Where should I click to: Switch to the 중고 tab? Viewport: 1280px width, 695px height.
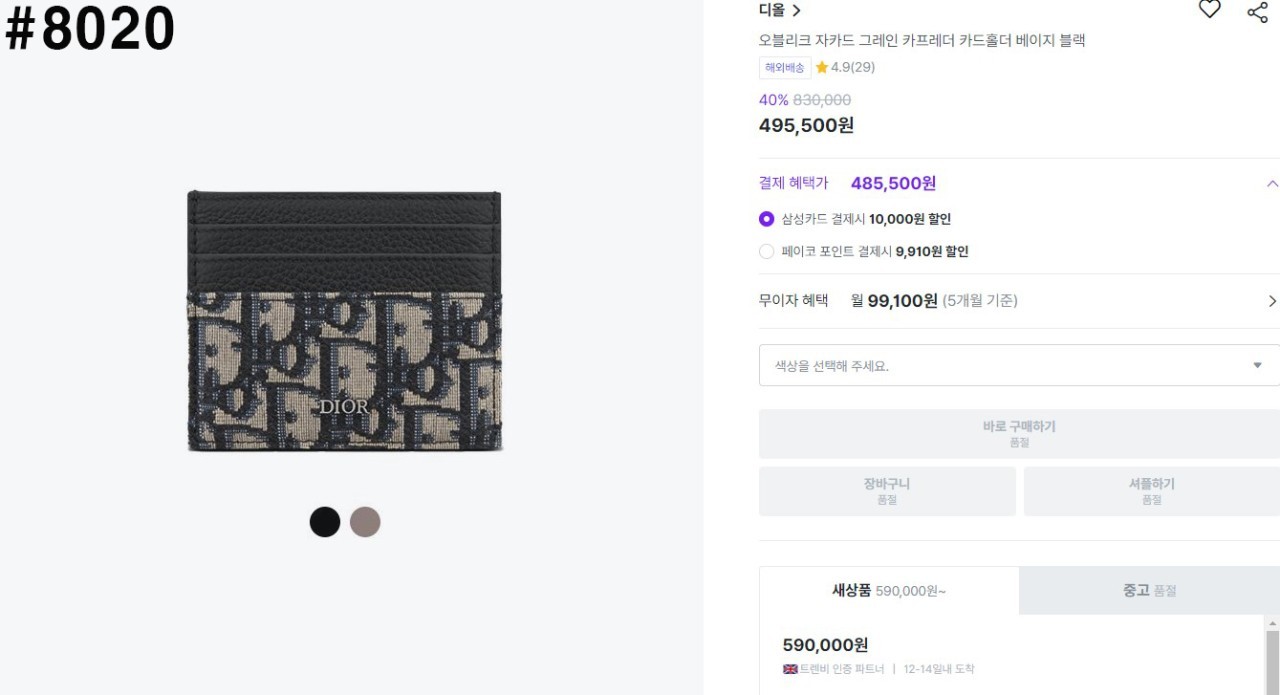(1149, 591)
